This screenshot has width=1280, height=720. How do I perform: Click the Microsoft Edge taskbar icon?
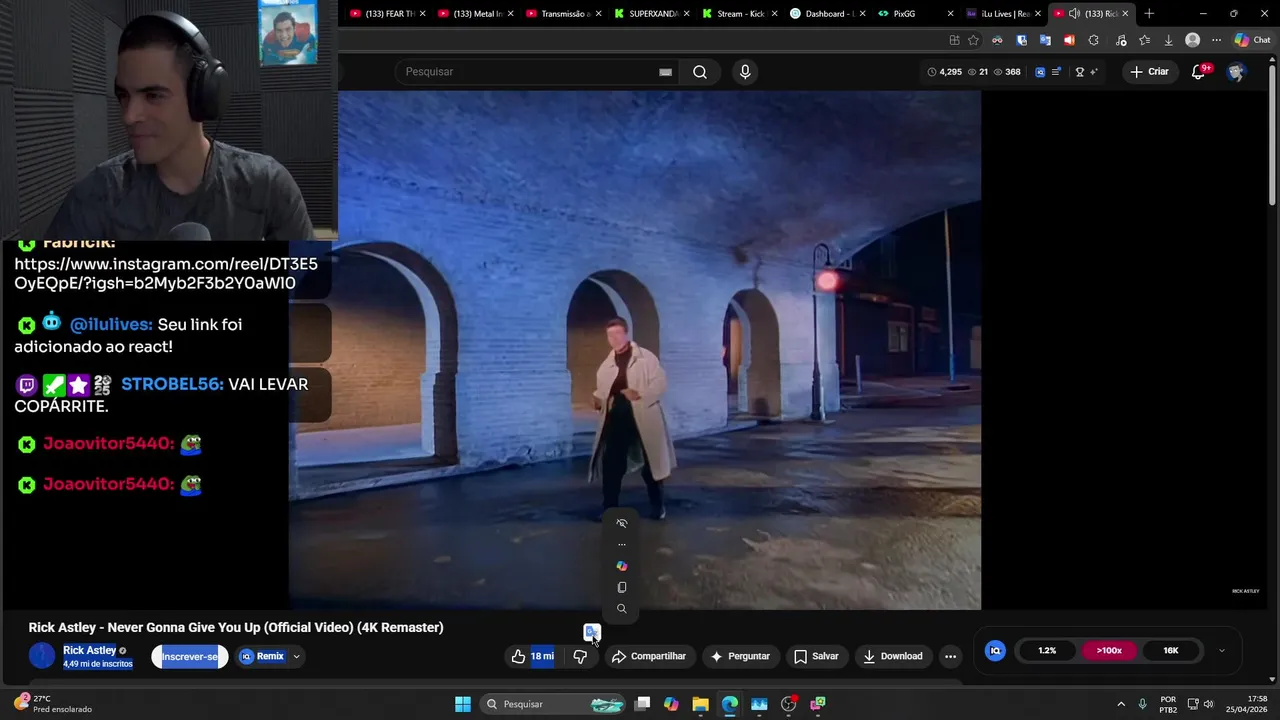[730, 704]
